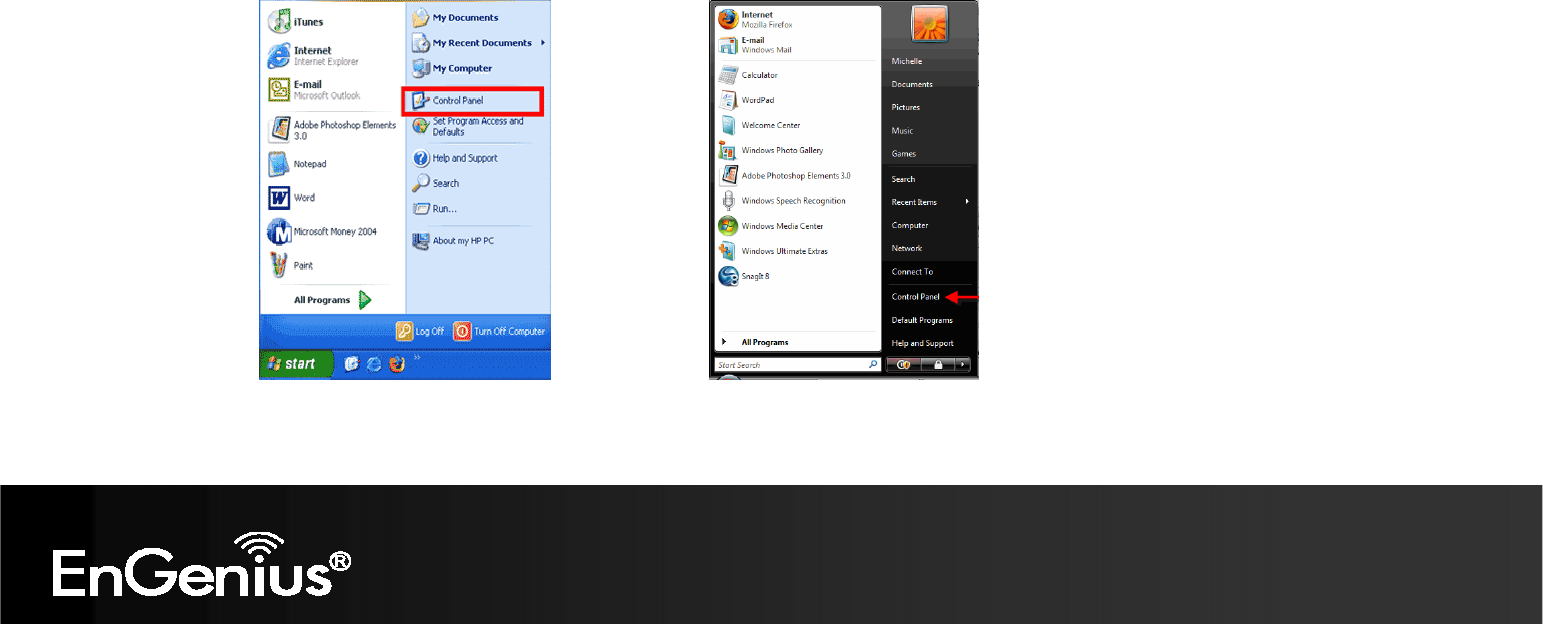This screenshot has width=1543, height=624.
Task: Open Search with magnifier icon in XP menu
Action: pos(436,183)
